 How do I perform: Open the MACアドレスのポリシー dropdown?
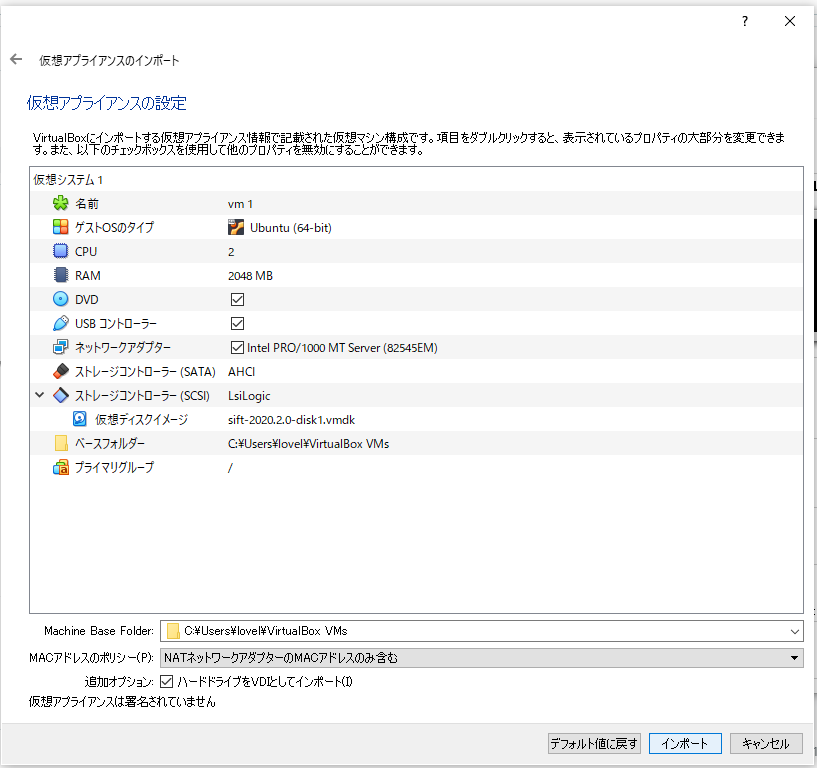(481, 658)
